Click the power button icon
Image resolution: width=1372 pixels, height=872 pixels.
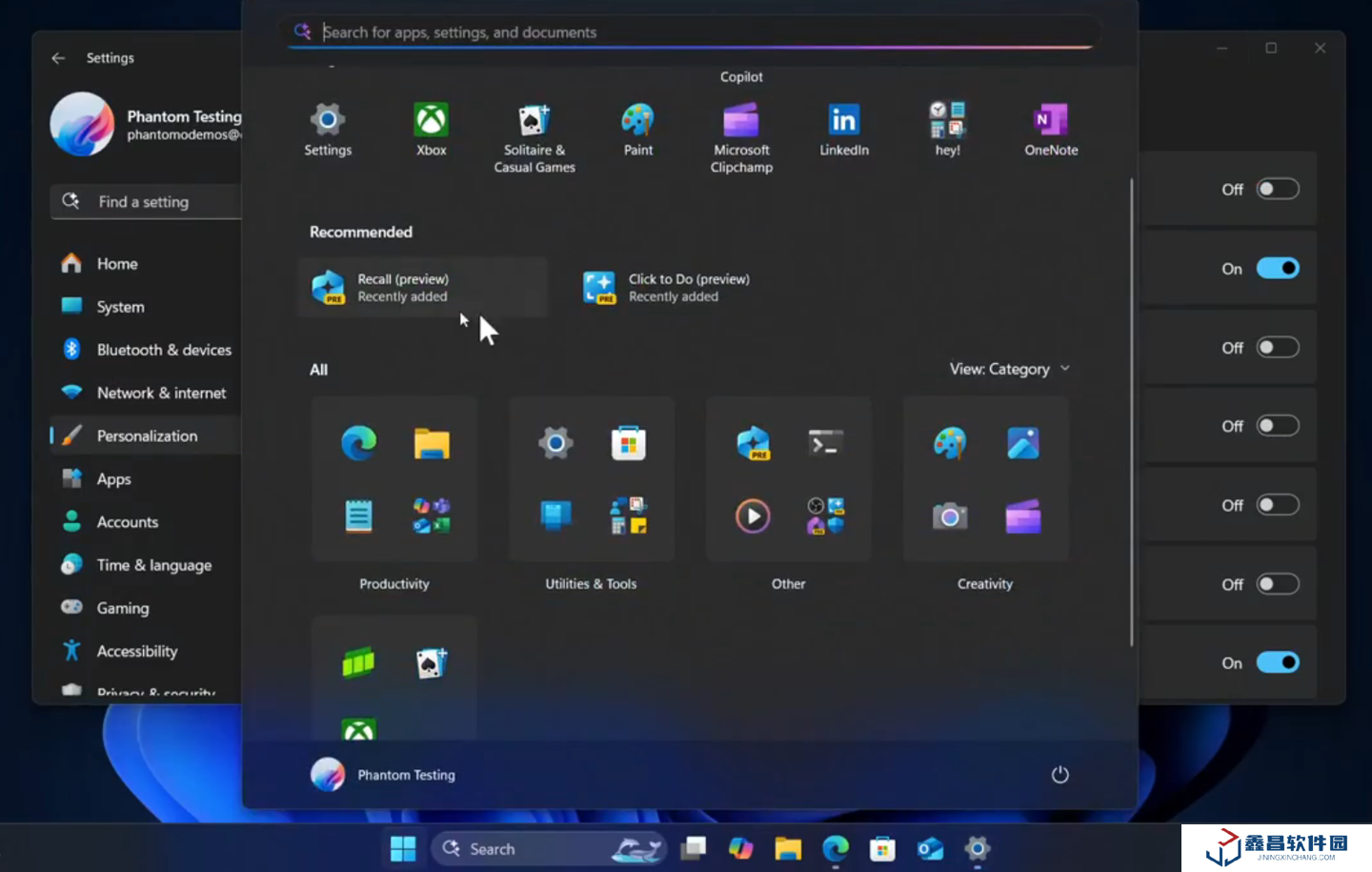coord(1059,775)
